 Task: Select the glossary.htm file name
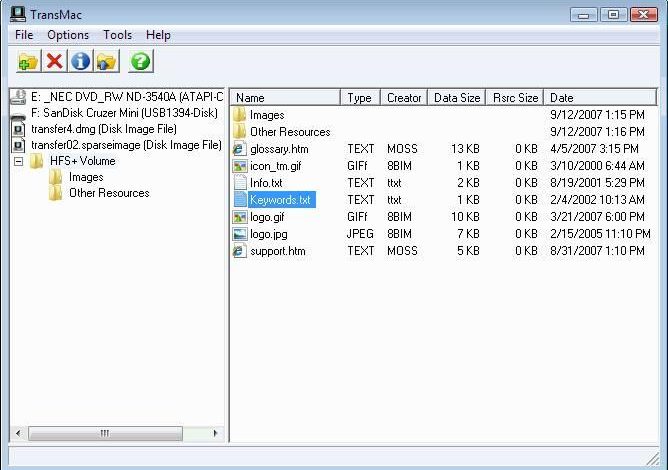[279, 149]
